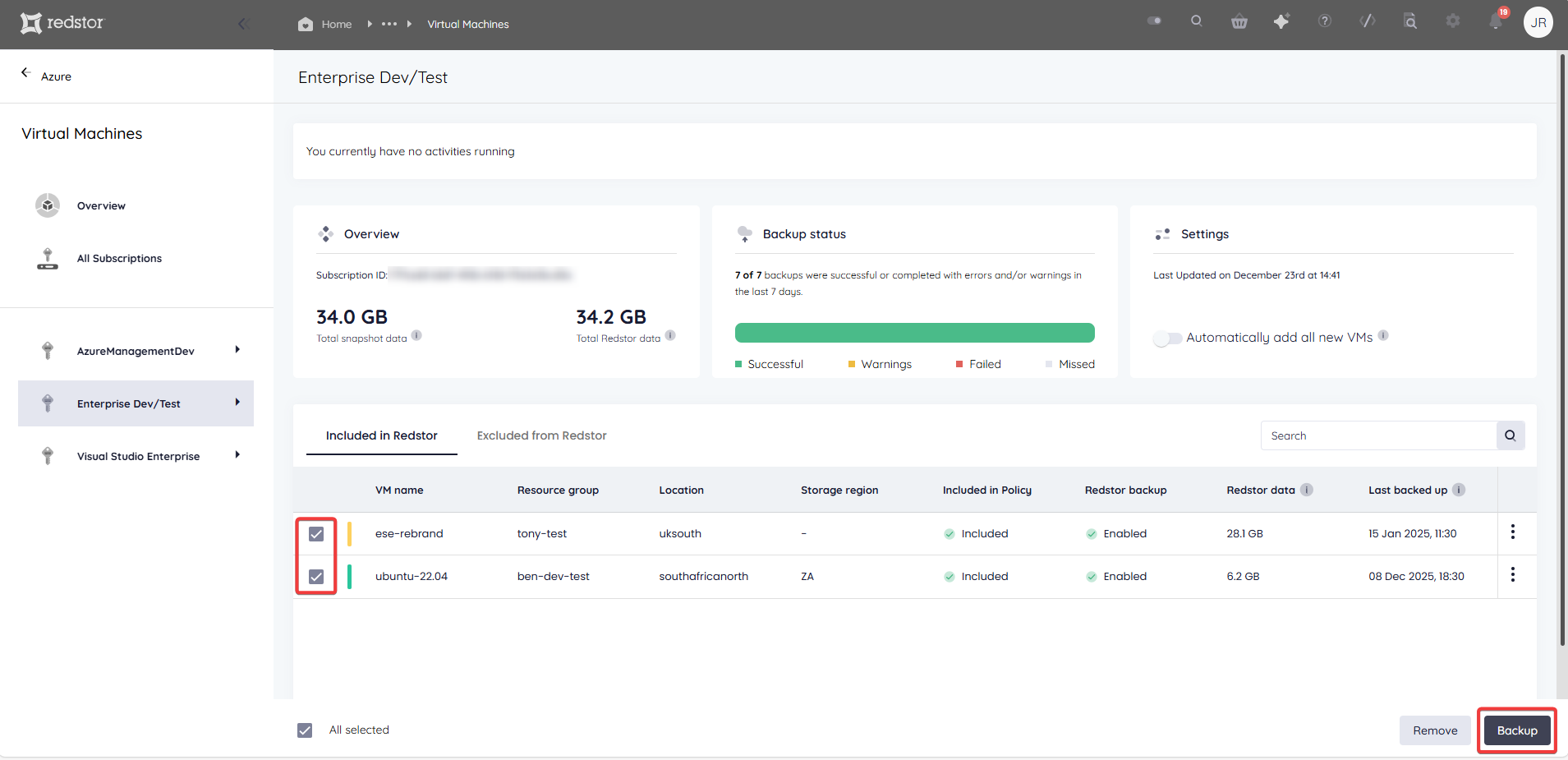The height and width of the screenshot is (760, 1568).
Task: Click the Remove button
Action: point(1435,730)
